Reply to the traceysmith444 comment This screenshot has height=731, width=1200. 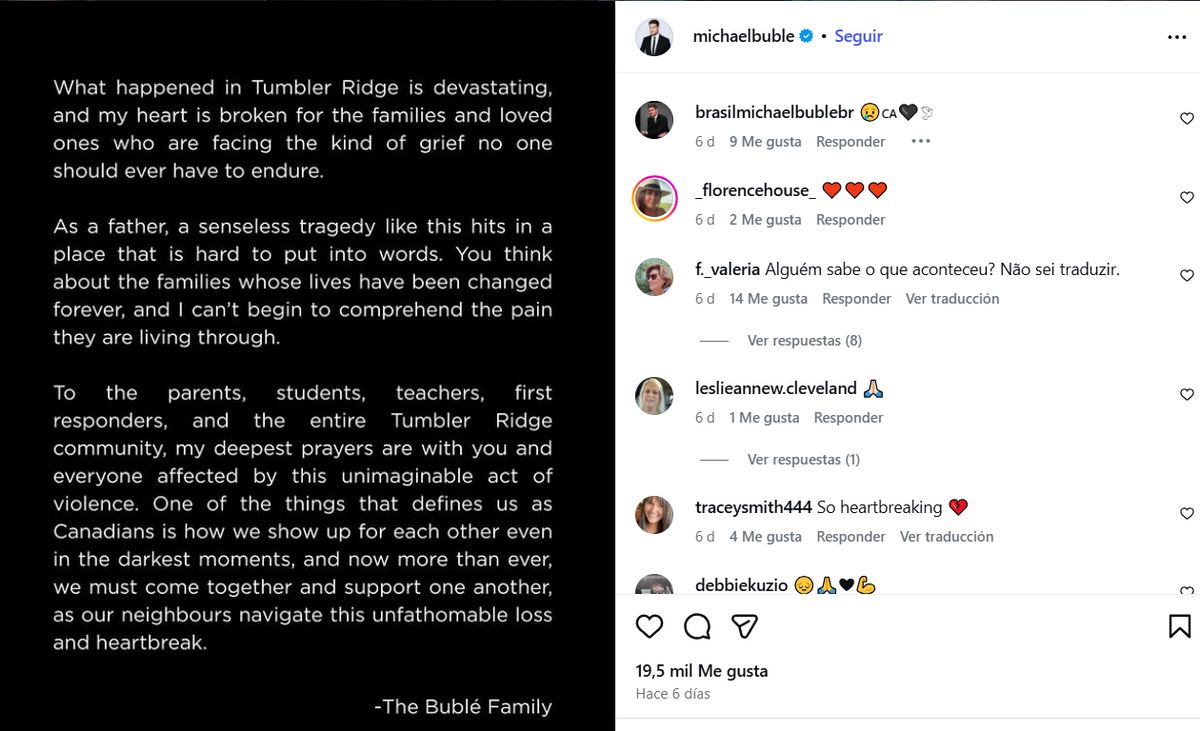[x=851, y=537]
